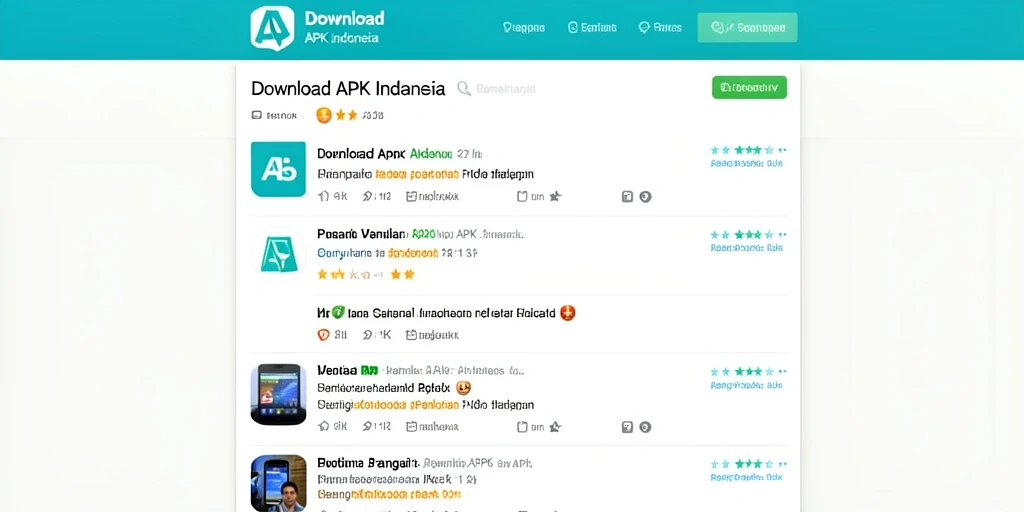
Task: Open the first navigation item in the teal header
Action: click(524, 27)
